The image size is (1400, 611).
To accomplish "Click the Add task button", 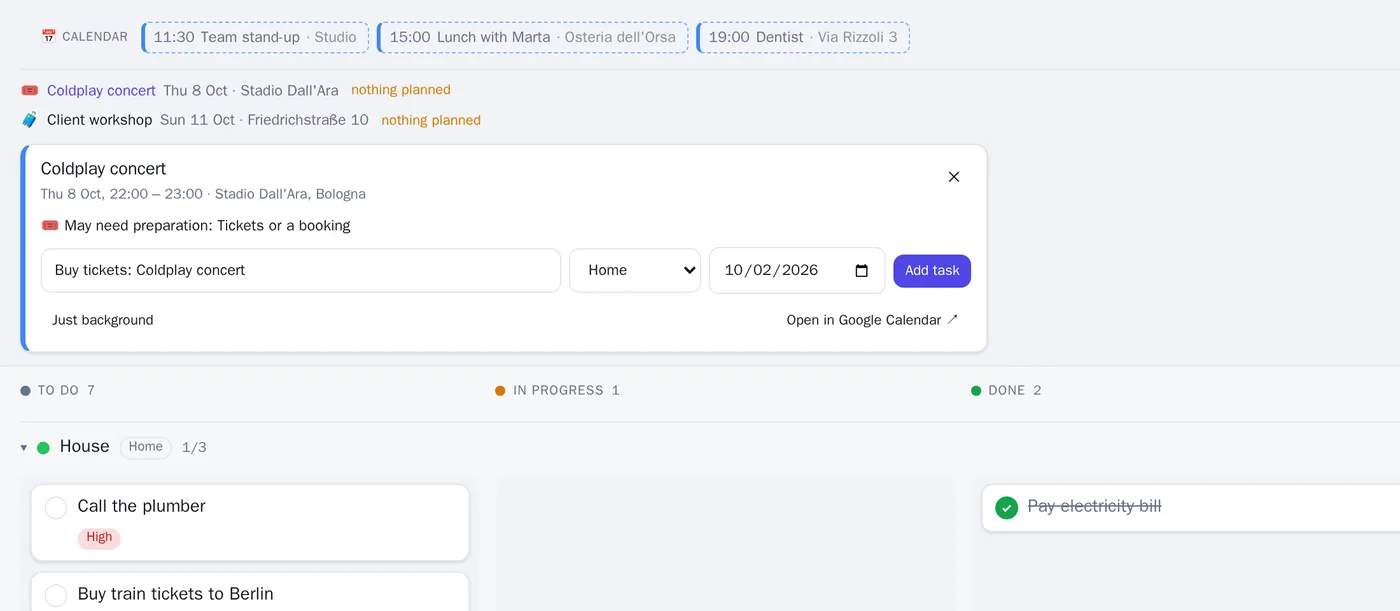I will pyautogui.click(x=932, y=271).
